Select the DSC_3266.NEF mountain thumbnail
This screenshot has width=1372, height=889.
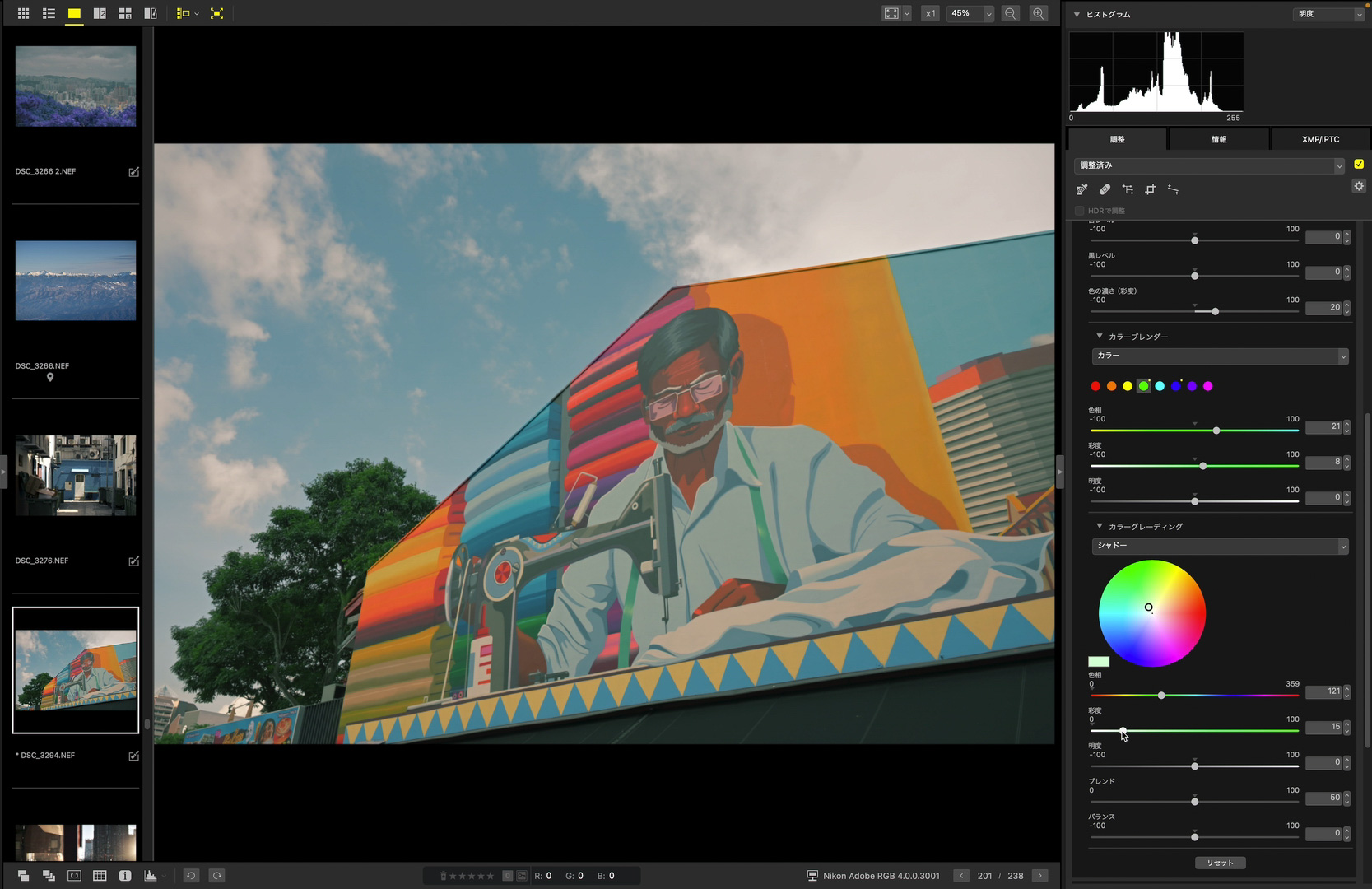[x=76, y=281]
